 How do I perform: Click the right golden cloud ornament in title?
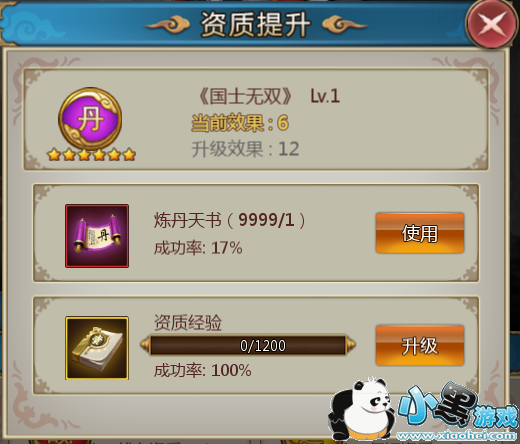click(x=345, y=25)
